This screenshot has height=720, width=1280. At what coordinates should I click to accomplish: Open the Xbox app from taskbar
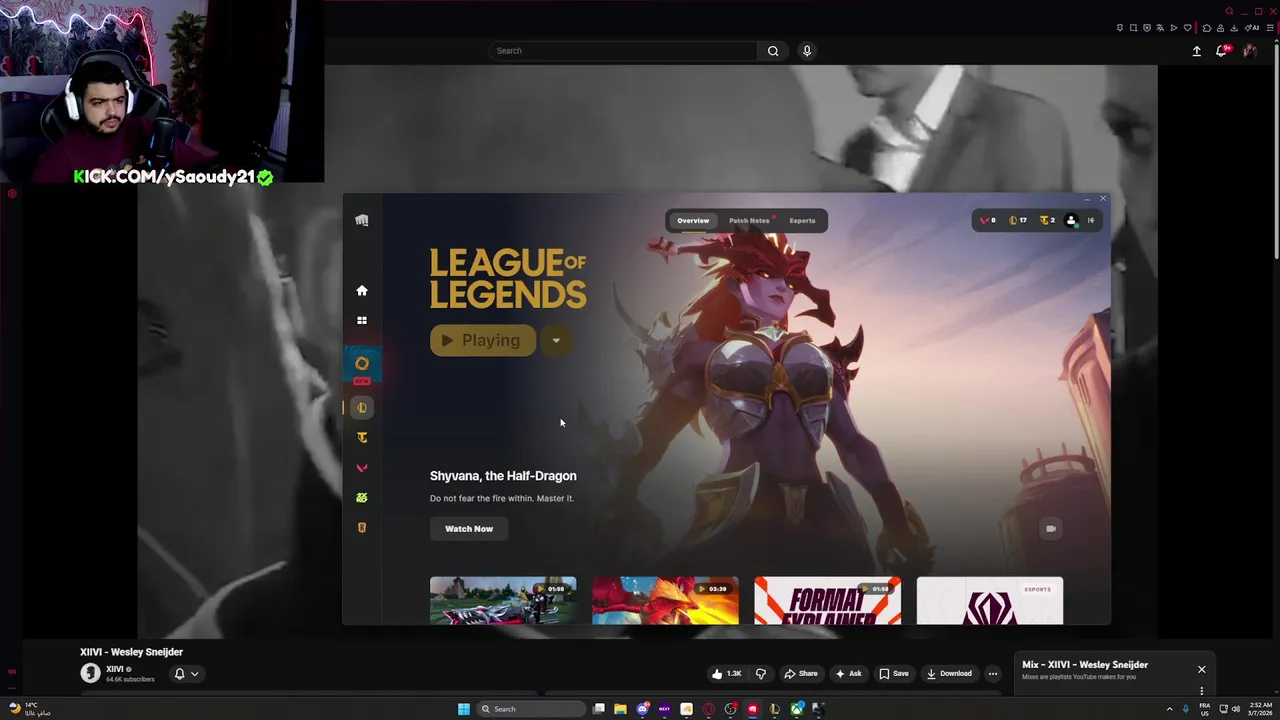coord(797,709)
